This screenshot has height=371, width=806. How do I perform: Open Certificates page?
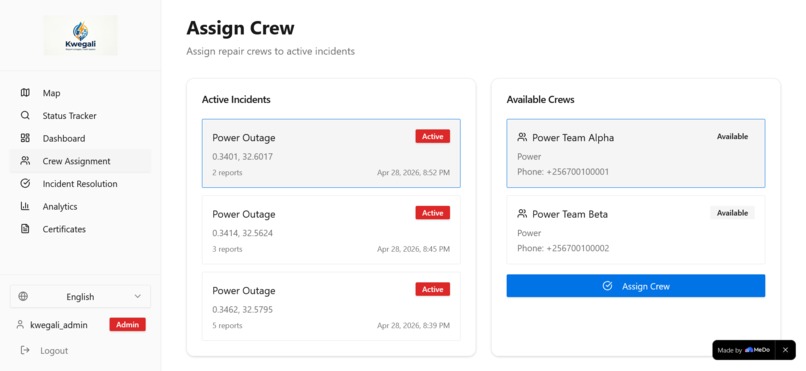[80, 229]
